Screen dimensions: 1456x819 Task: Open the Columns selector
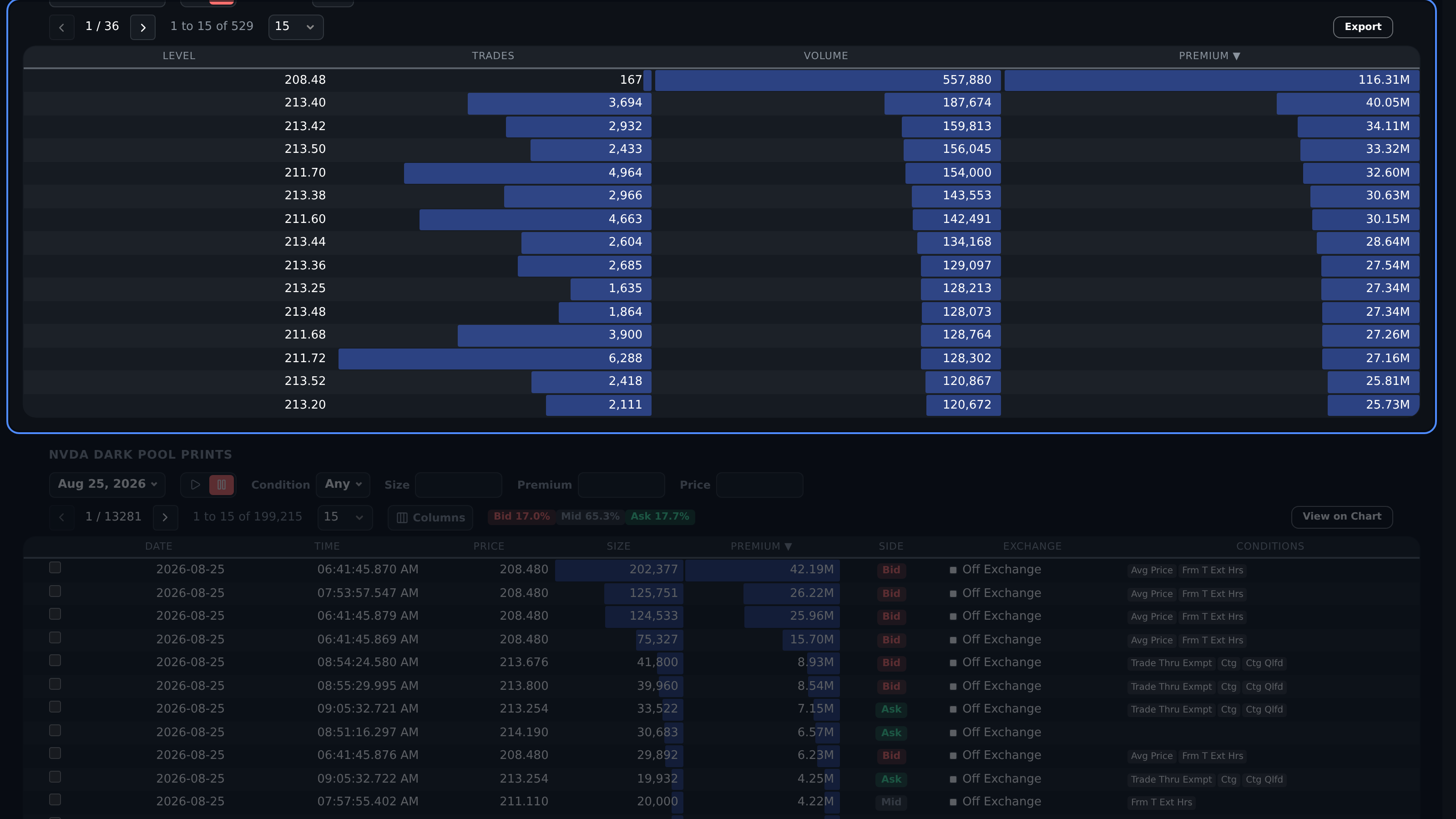tap(431, 518)
